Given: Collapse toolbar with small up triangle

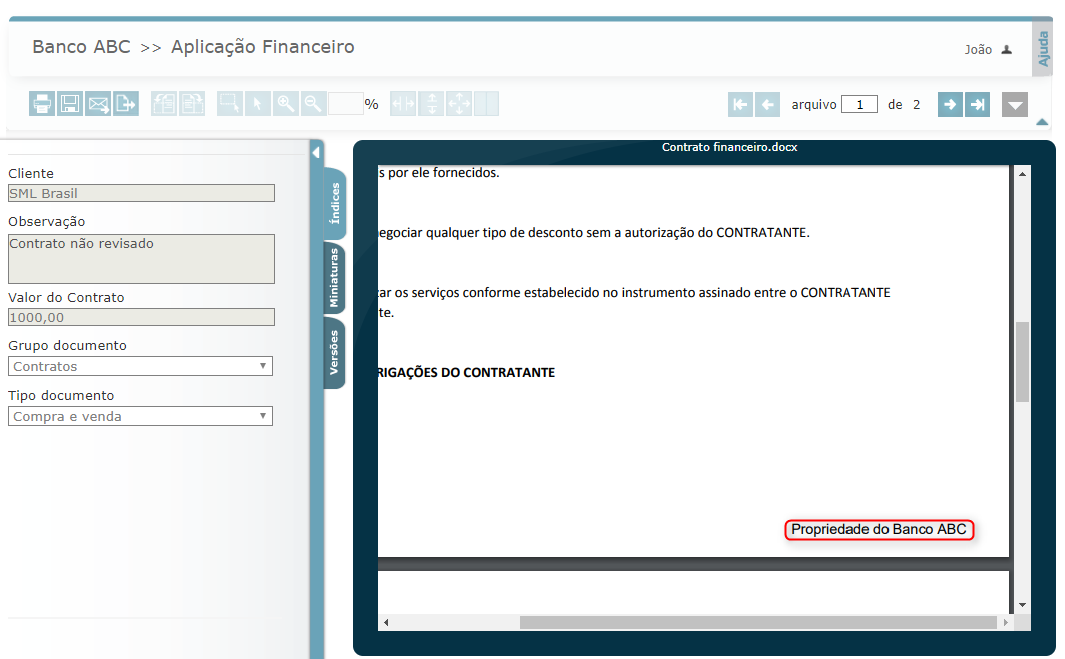Looking at the screenshot, I should tap(1042, 122).
